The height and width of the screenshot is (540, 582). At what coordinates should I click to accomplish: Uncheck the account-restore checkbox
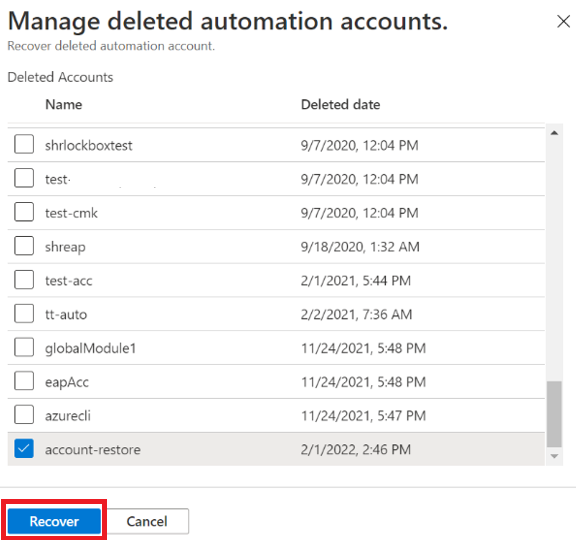click(x=24, y=448)
